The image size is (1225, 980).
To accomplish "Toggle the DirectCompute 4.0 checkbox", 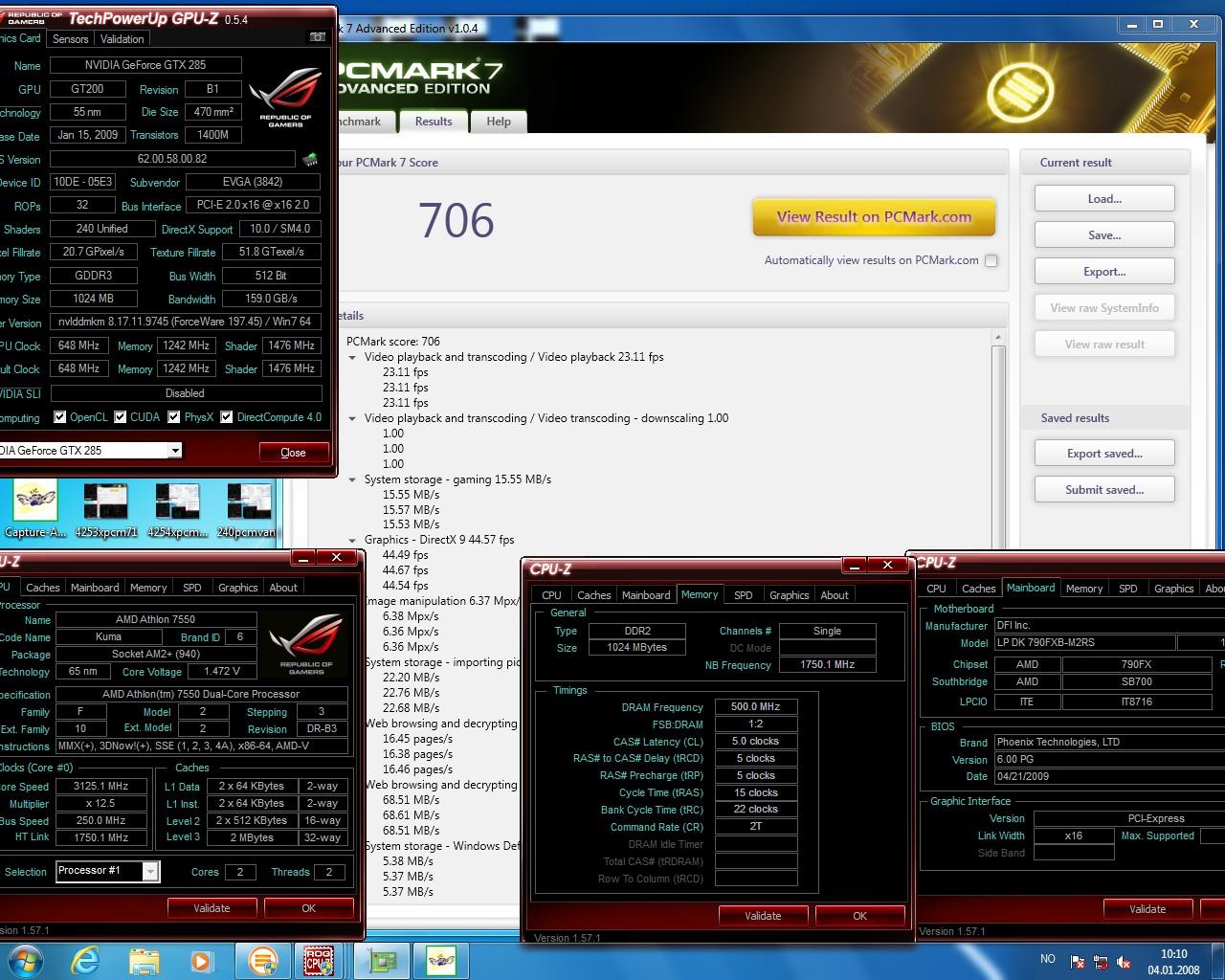I will (227, 417).
